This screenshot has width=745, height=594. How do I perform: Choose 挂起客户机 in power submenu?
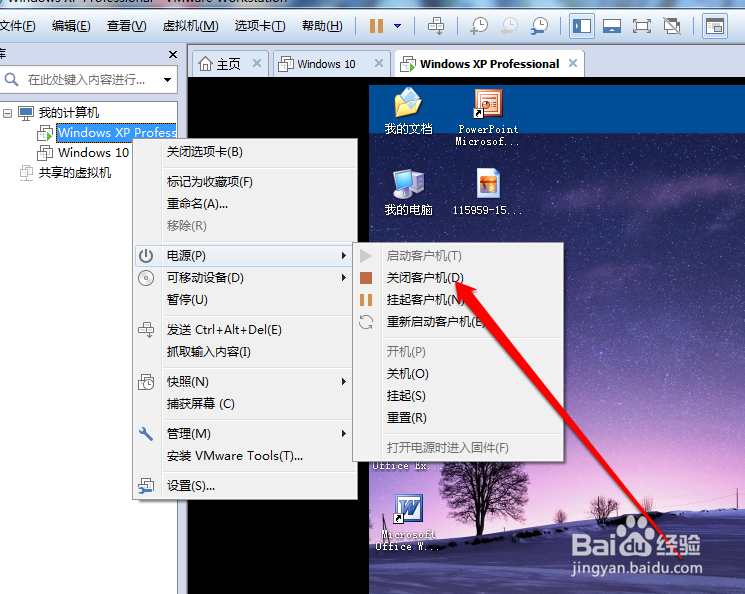[x=458, y=300]
